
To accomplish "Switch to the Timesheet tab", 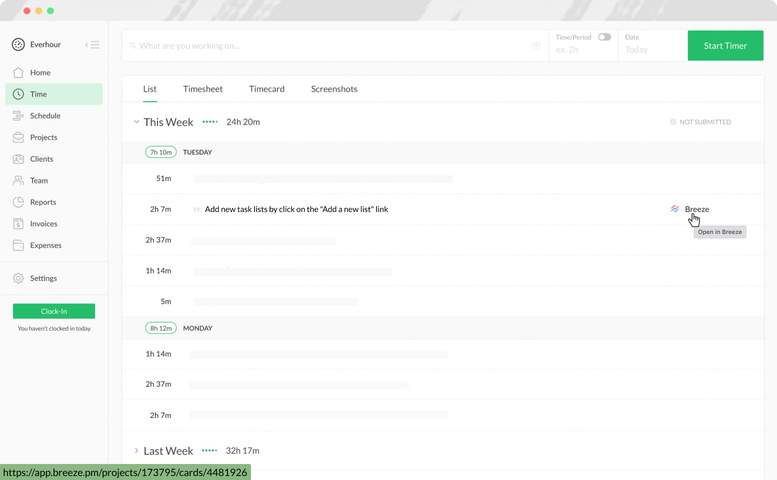I will [x=203, y=89].
